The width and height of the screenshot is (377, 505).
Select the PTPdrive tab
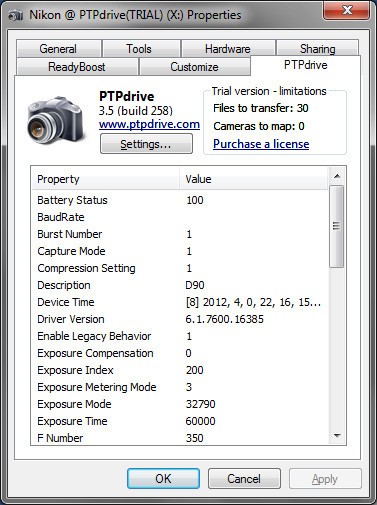coord(306,65)
